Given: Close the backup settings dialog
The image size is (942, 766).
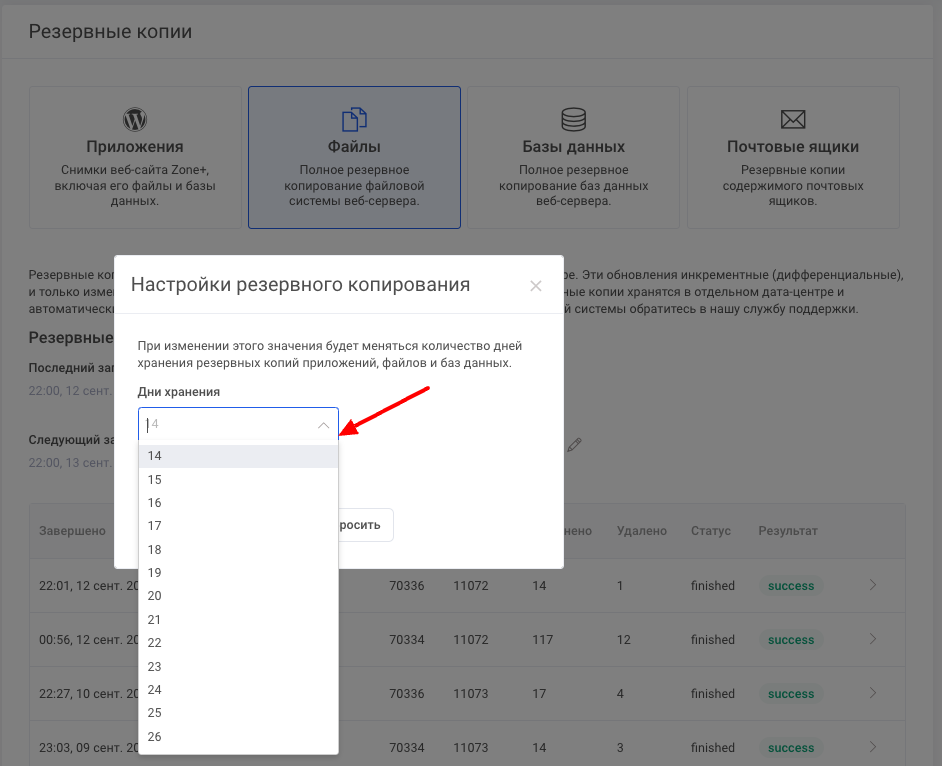Looking at the screenshot, I should pyautogui.click(x=536, y=286).
